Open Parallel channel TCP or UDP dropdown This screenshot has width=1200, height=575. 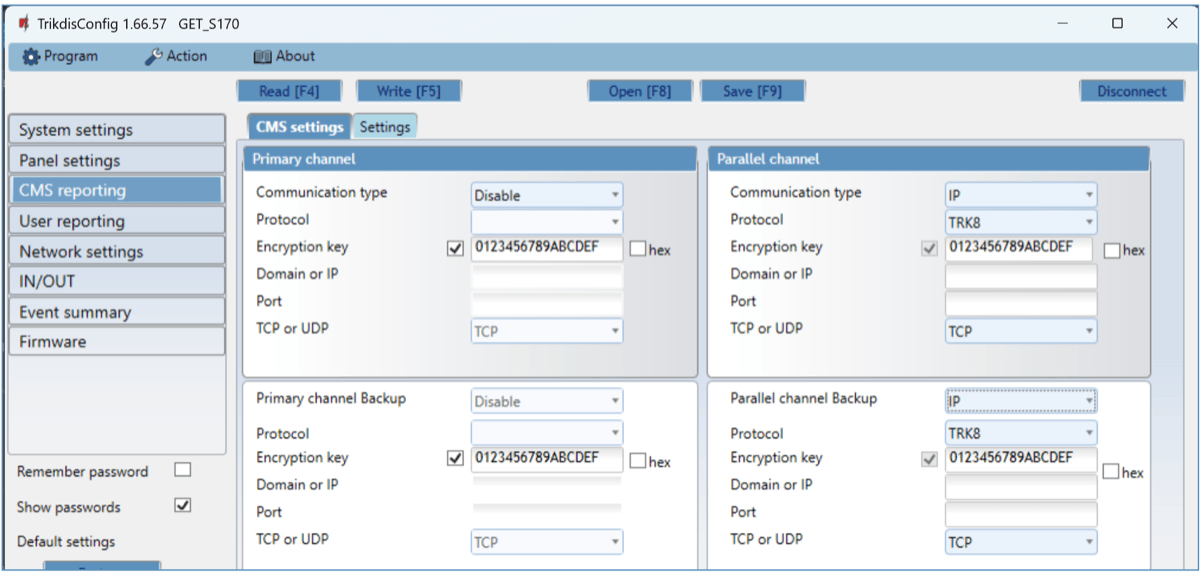coord(1020,331)
